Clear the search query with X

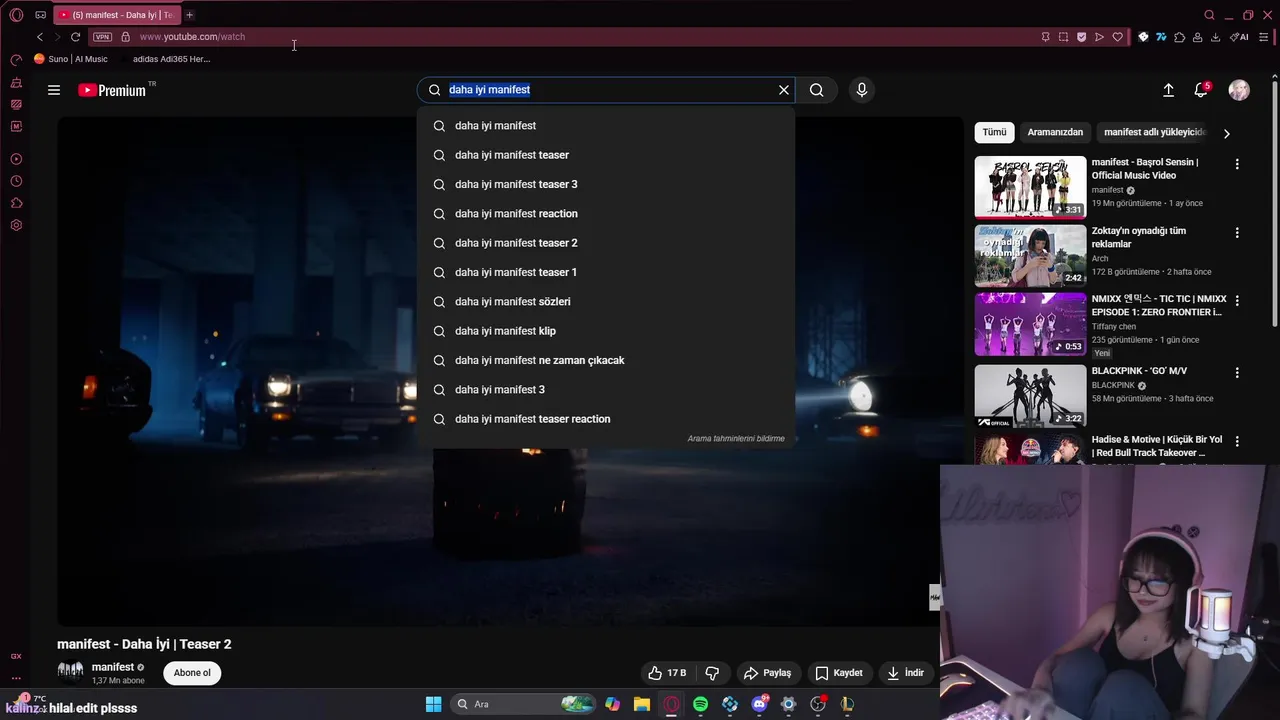coord(784,90)
